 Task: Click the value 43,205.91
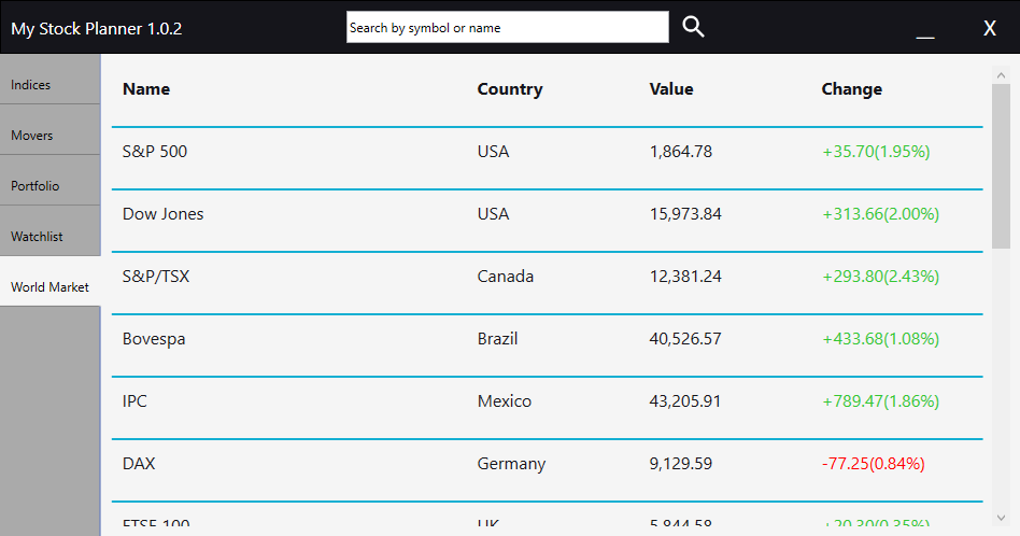(686, 401)
